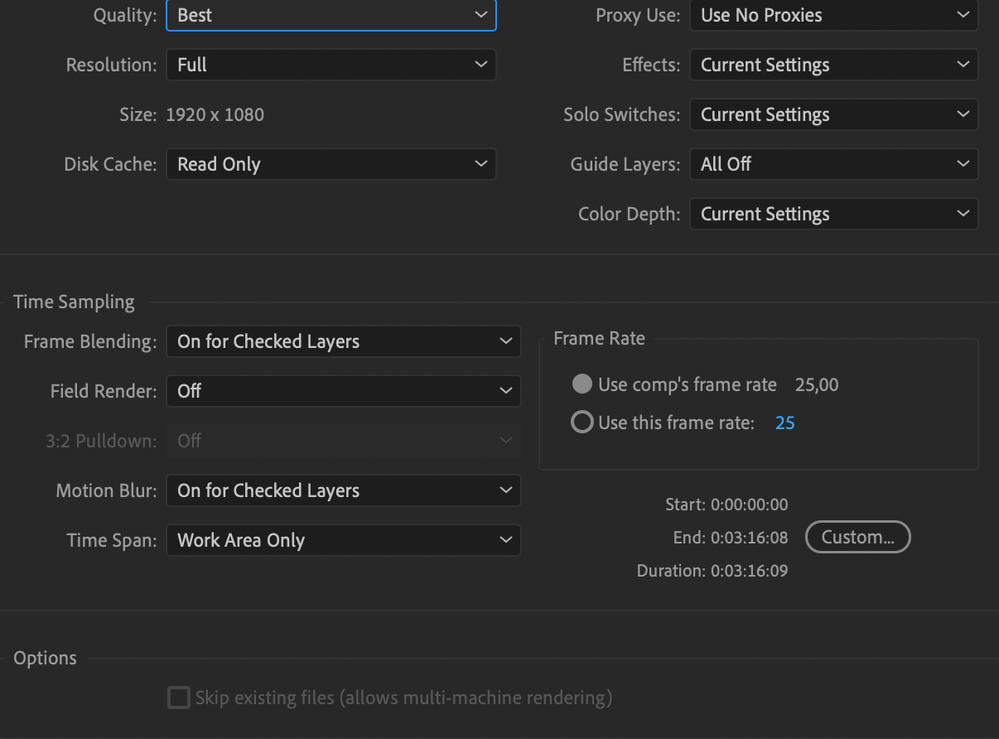Image resolution: width=999 pixels, height=739 pixels.
Task: Open the Color Depth dropdown
Action: pyautogui.click(x=833, y=213)
